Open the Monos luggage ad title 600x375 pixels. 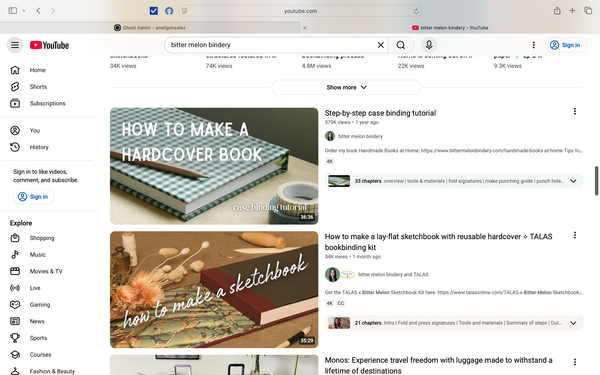(x=439, y=365)
